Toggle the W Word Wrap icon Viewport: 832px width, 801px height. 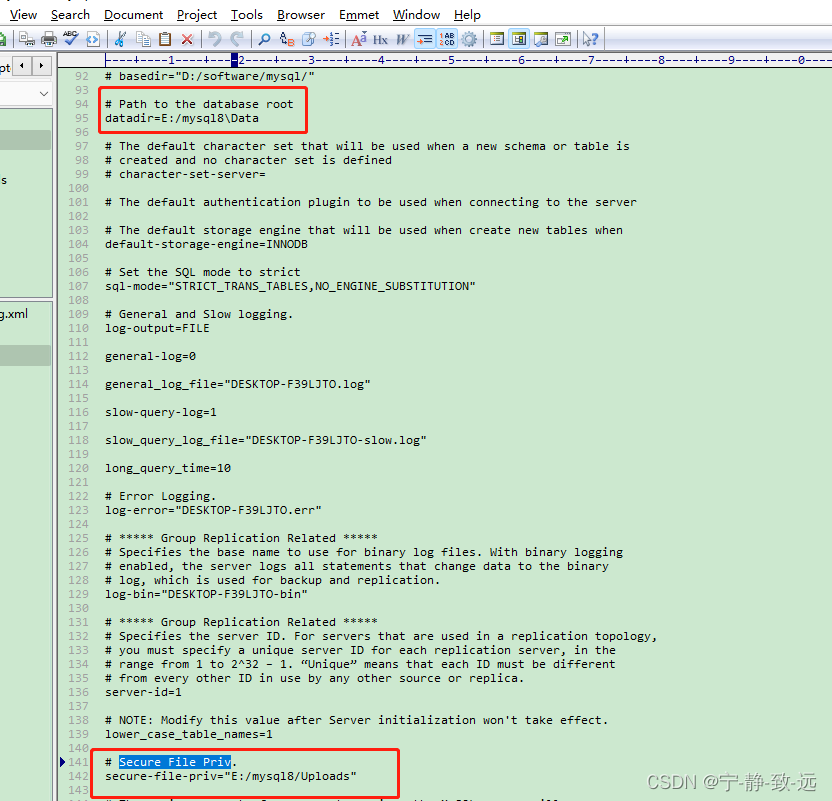(402, 39)
